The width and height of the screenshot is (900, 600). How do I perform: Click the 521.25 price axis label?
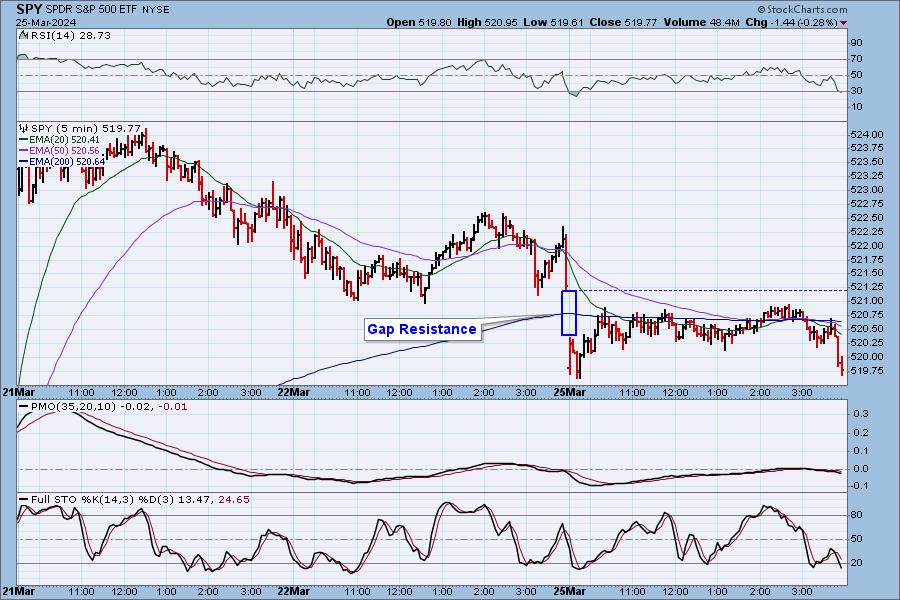point(866,287)
